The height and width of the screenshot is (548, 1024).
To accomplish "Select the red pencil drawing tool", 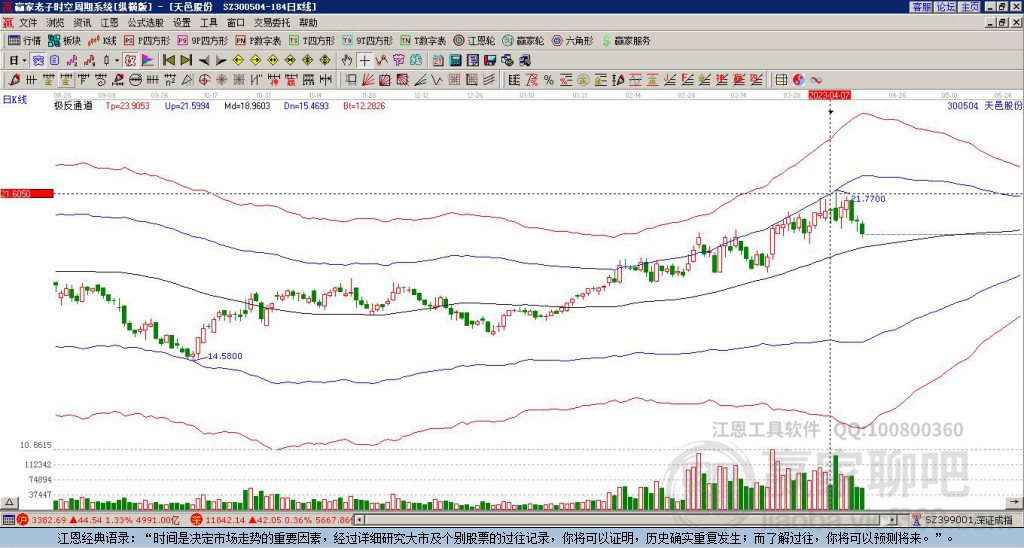I will pyautogui.click(x=14, y=80).
